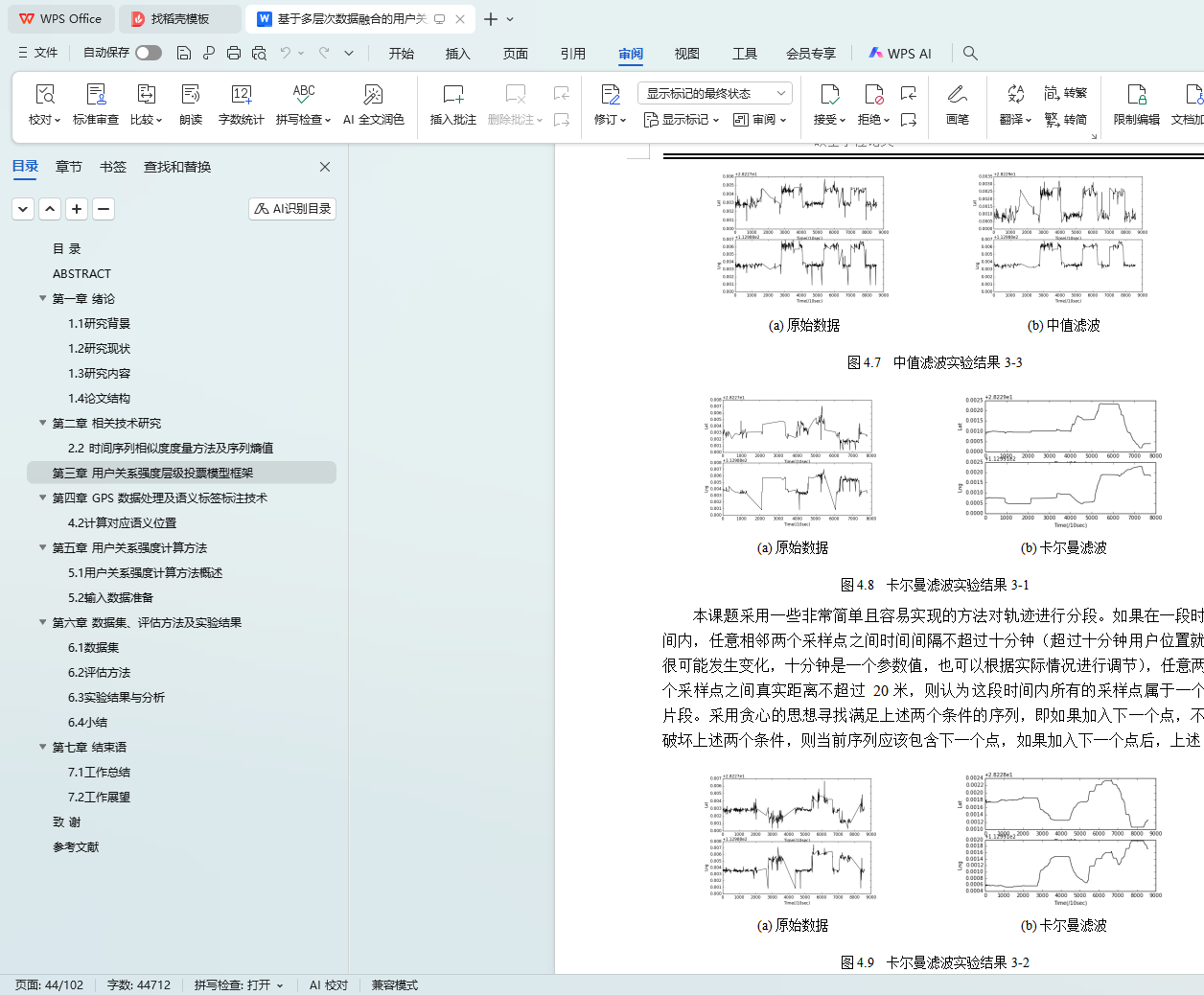This screenshot has width=1204, height=995.
Task: Jump to 6.3实验结果与分析 in outline
Action: [116, 697]
